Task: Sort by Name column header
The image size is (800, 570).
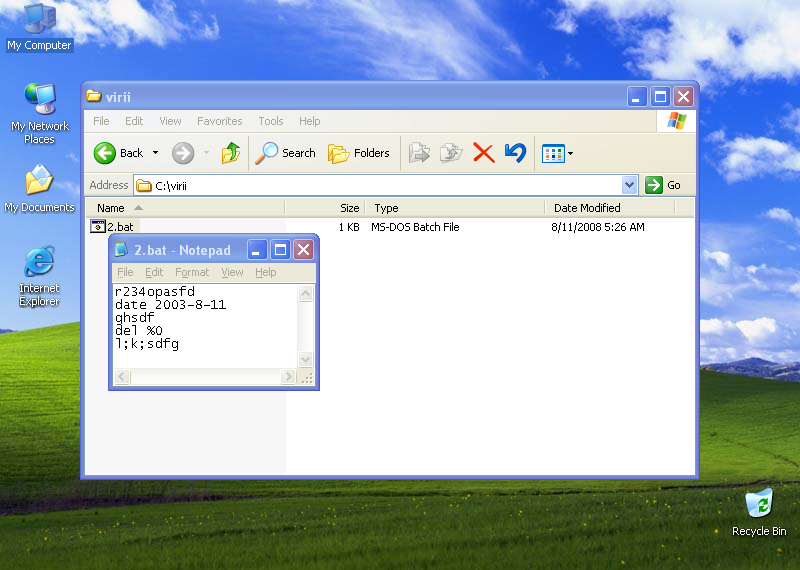Action: click(185, 208)
